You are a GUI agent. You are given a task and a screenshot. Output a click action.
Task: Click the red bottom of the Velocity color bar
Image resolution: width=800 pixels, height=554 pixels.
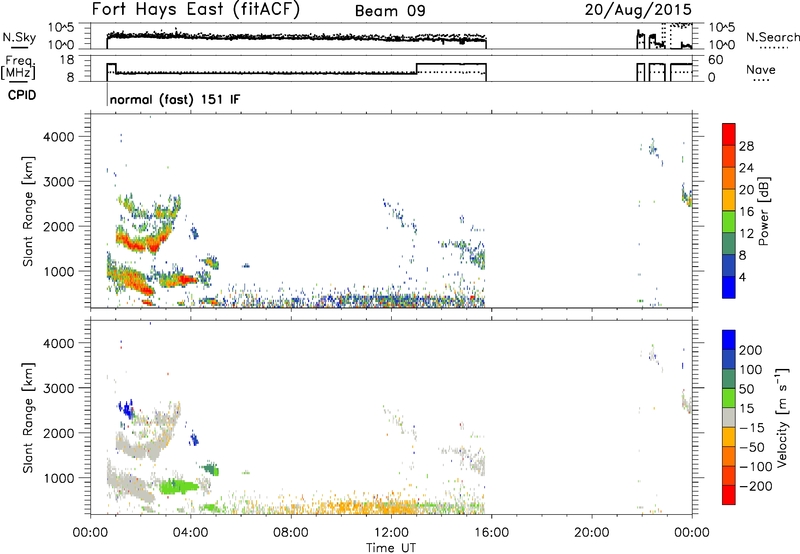(x=729, y=495)
